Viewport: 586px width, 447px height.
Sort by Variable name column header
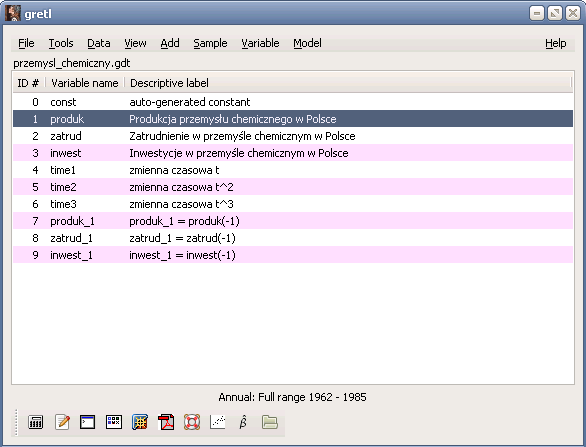tap(85, 83)
